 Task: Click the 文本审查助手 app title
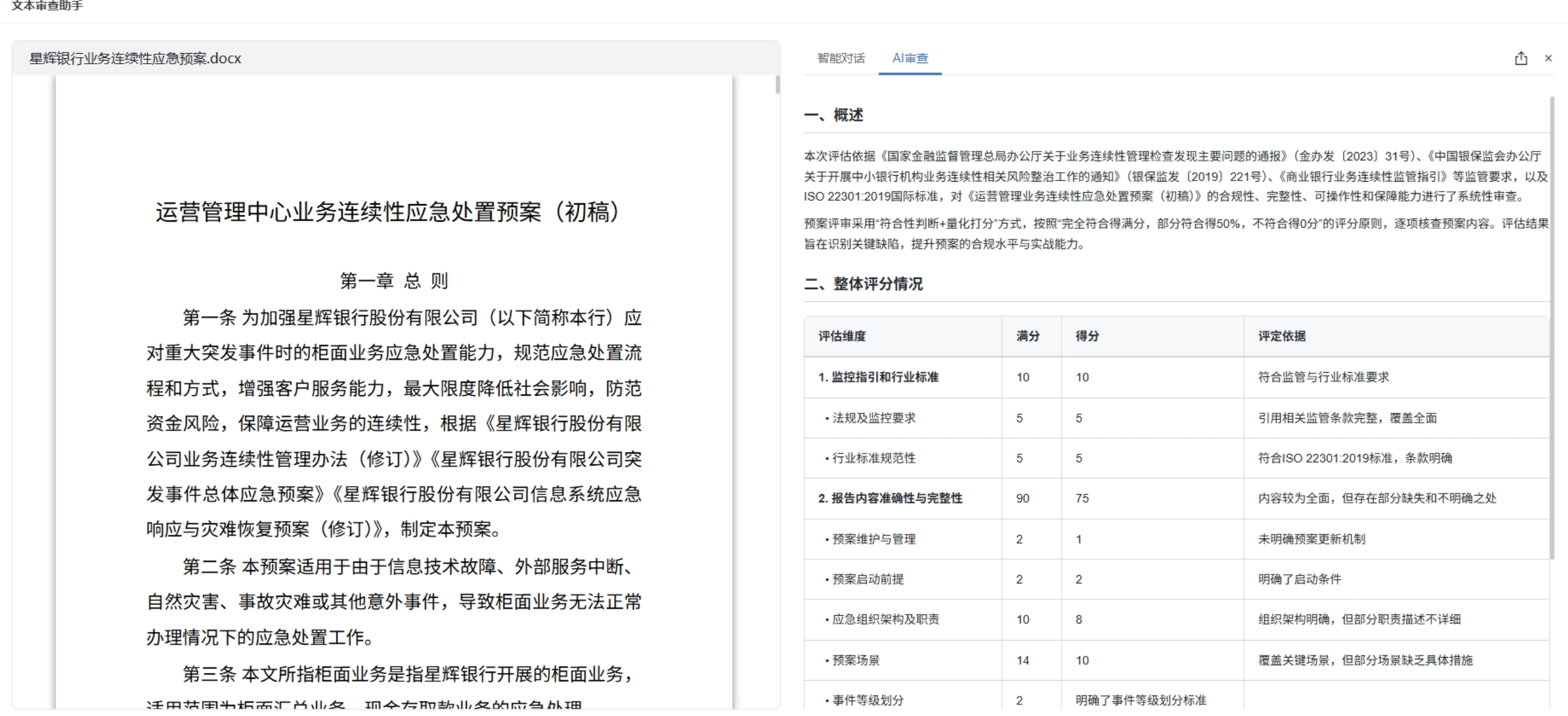(x=47, y=6)
